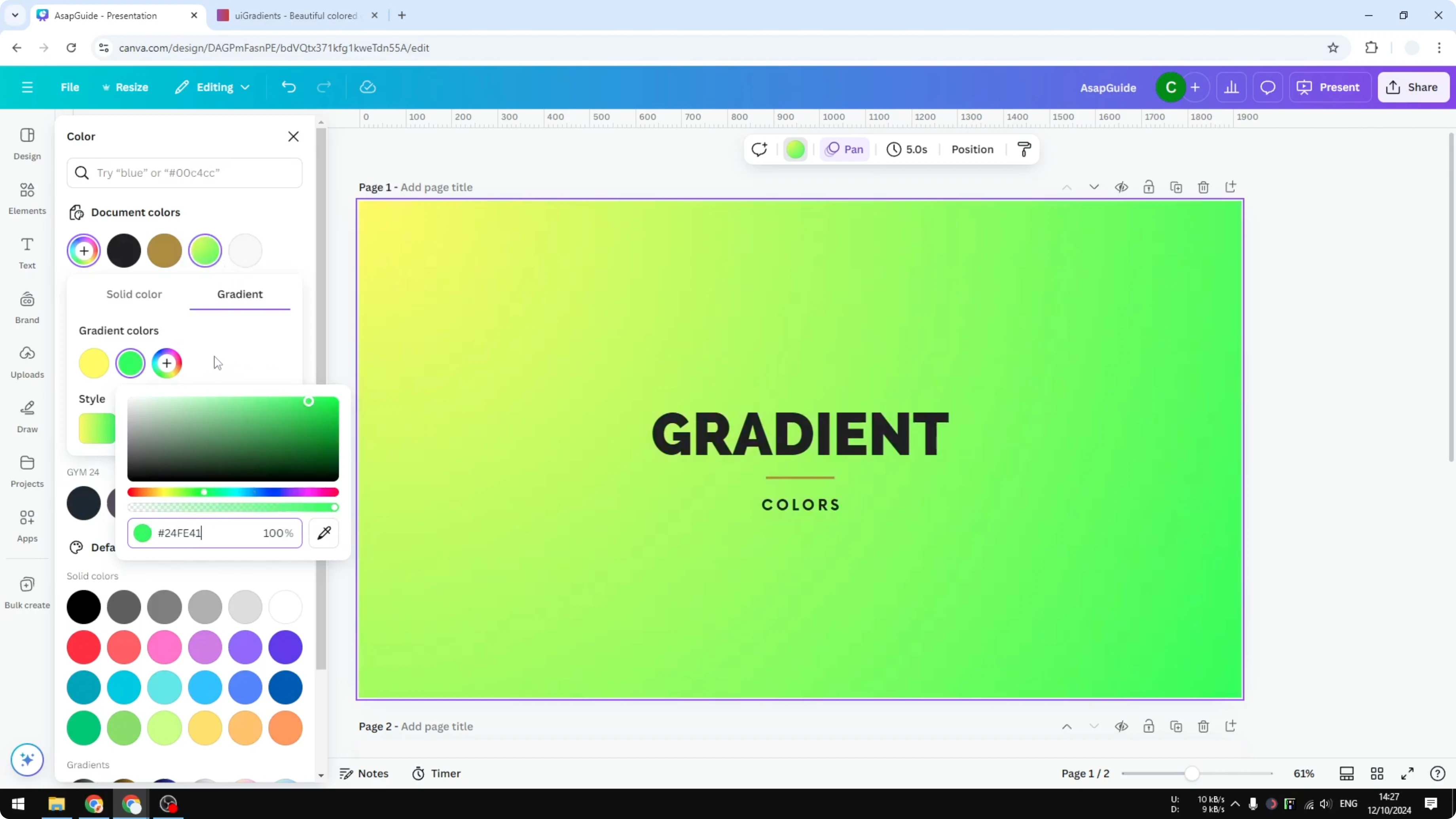Open the eyedropper color picker tool
This screenshot has width=1456, height=819.
tap(324, 533)
